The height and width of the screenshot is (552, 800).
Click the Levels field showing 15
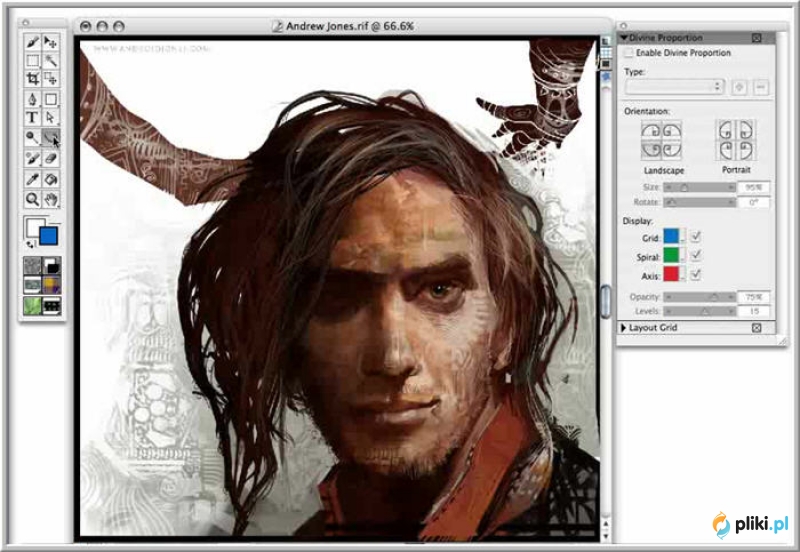pyautogui.click(x=754, y=311)
